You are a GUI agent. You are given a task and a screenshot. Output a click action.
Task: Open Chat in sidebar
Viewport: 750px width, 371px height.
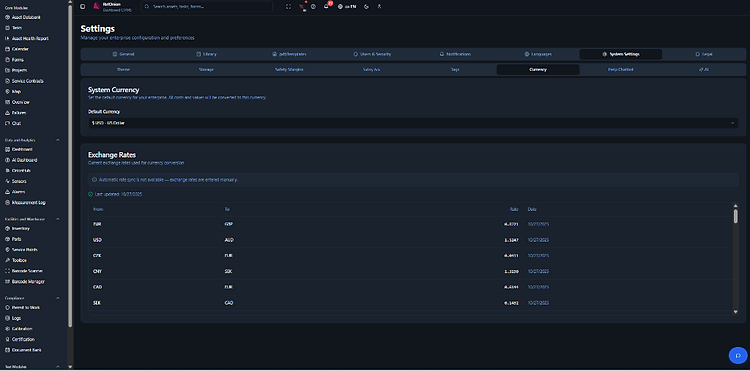pyautogui.click(x=13, y=123)
